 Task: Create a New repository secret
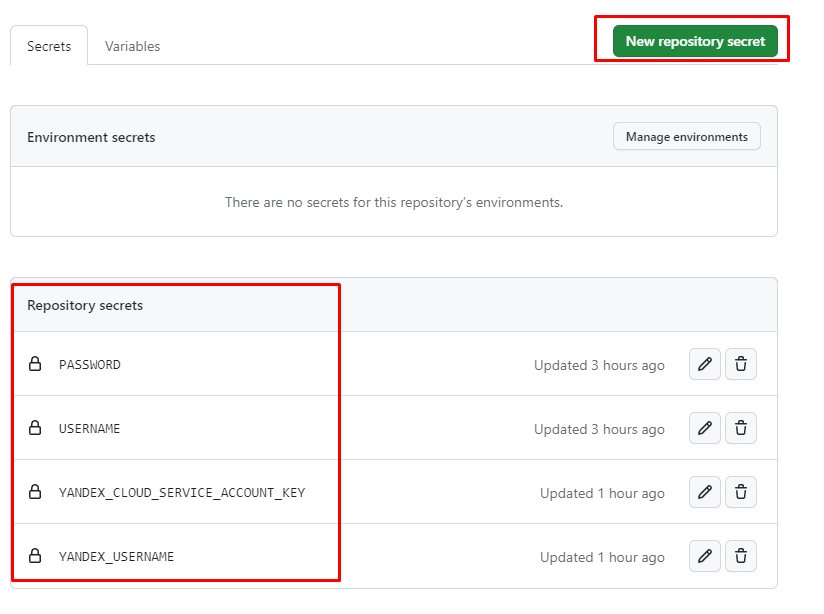pyautogui.click(x=695, y=41)
